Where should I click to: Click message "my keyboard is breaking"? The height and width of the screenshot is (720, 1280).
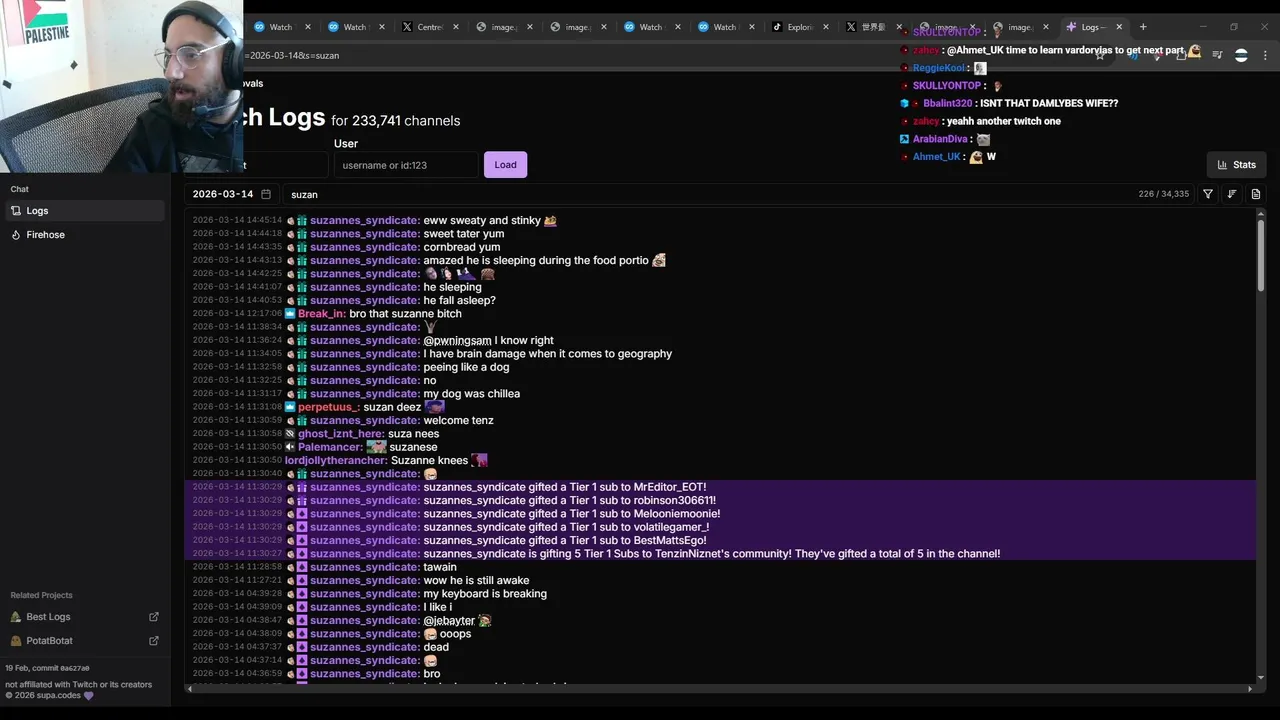pyautogui.click(x=485, y=594)
